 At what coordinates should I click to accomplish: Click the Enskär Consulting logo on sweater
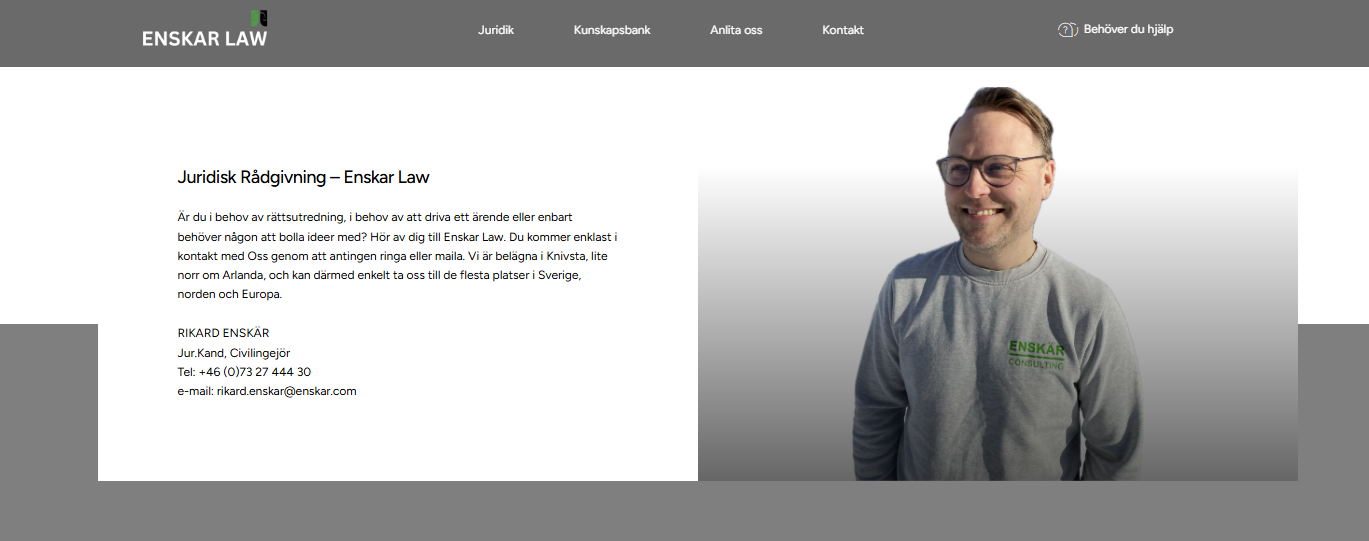point(1036,353)
